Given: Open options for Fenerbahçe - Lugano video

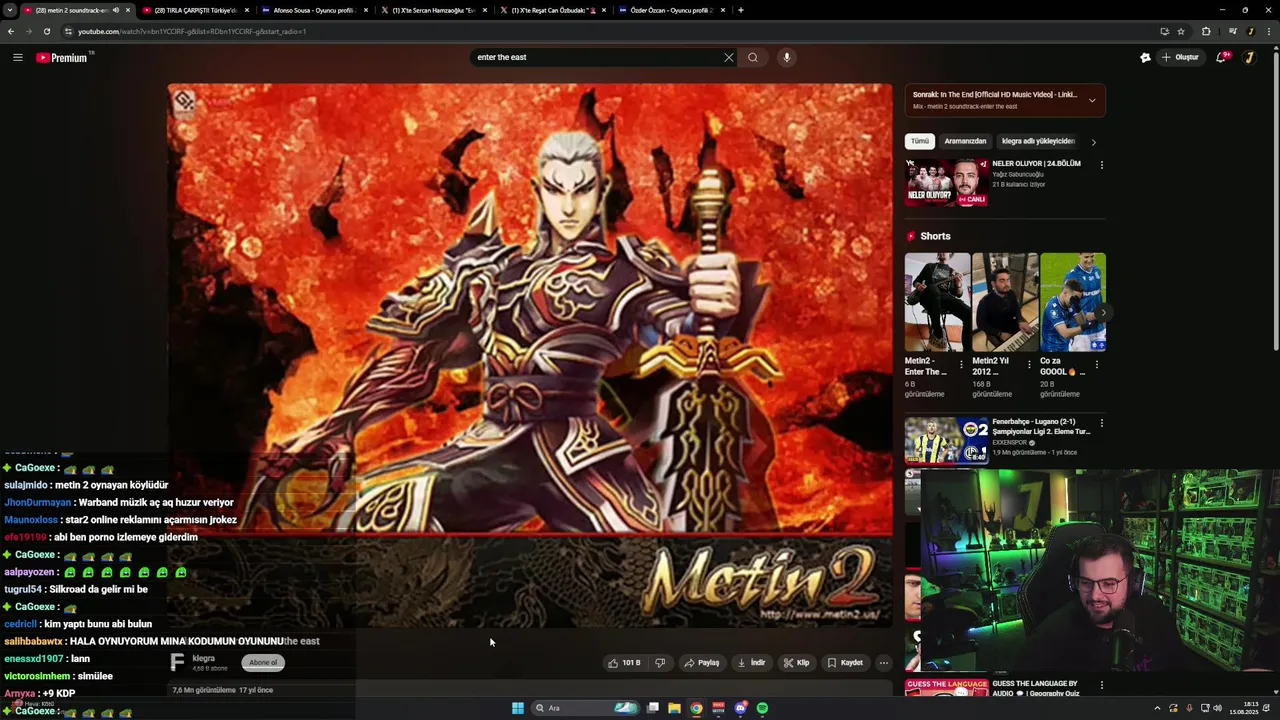Looking at the screenshot, I should 1101,423.
